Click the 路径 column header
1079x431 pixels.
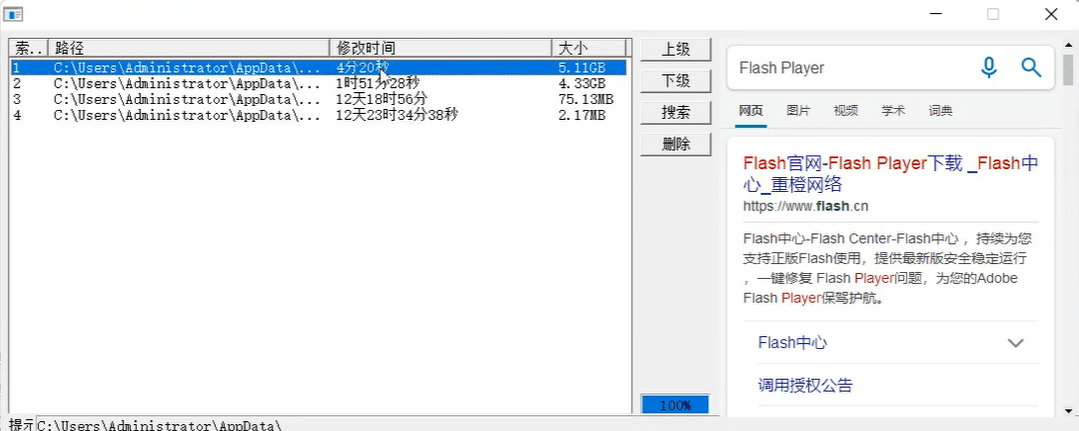click(x=188, y=48)
